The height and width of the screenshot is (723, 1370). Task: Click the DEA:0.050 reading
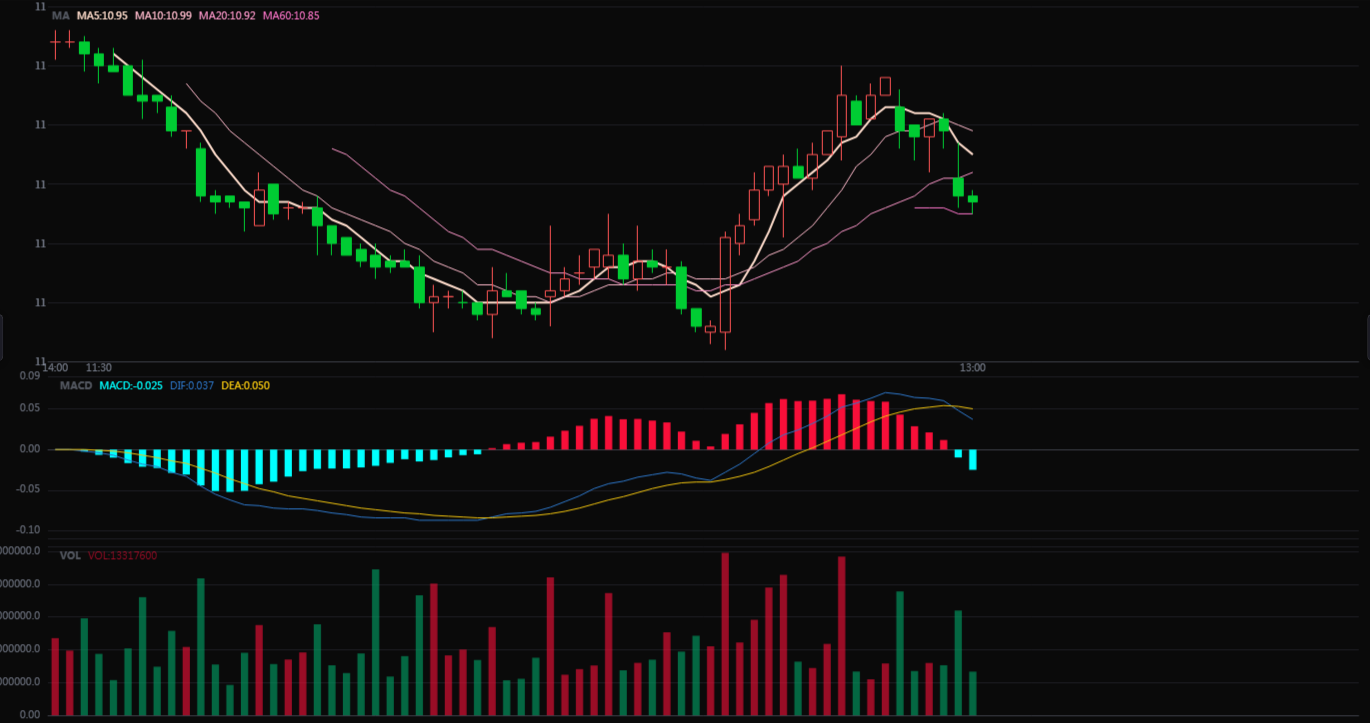click(245, 385)
